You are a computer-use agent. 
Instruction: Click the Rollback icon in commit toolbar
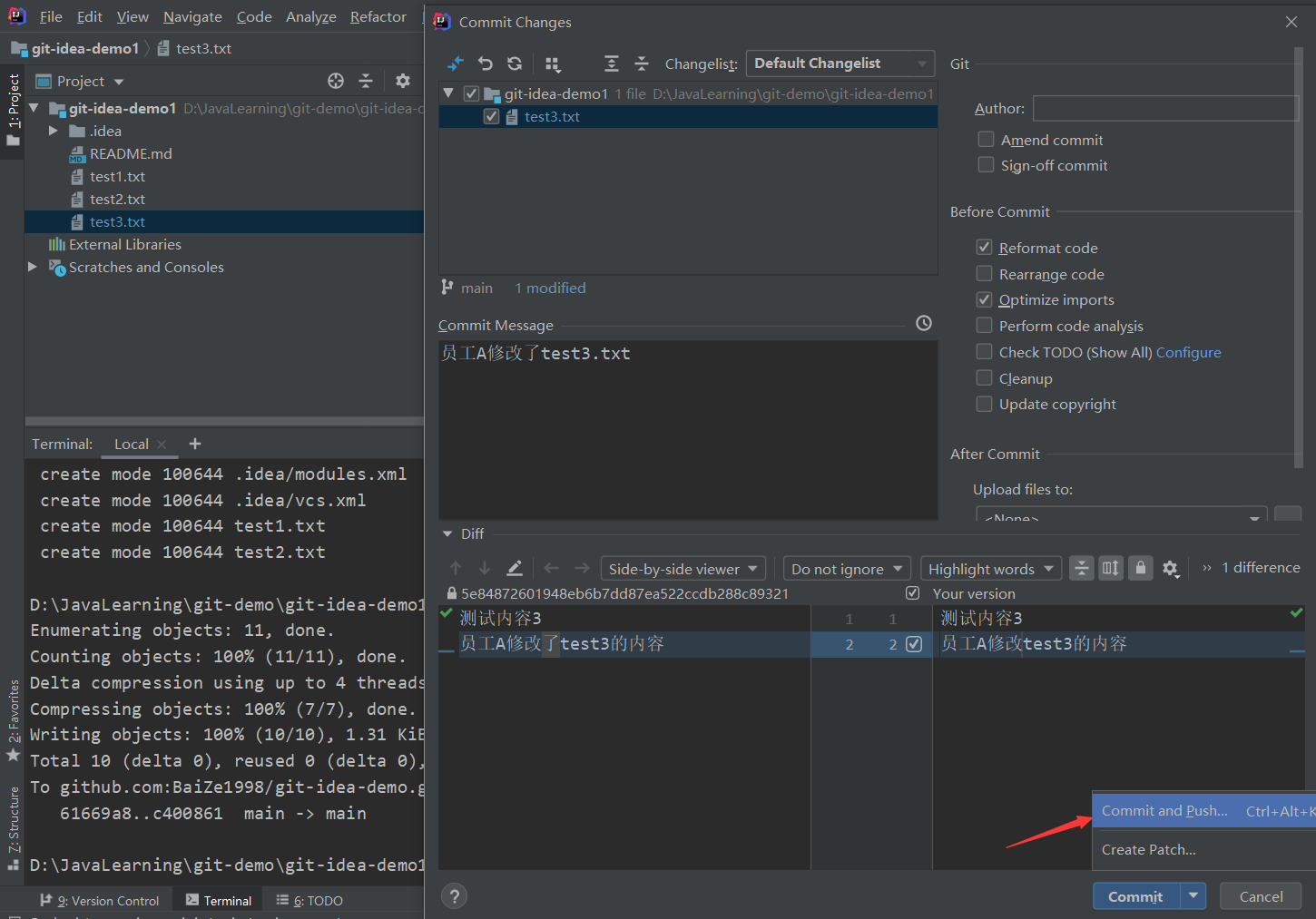[x=486, y=64]
